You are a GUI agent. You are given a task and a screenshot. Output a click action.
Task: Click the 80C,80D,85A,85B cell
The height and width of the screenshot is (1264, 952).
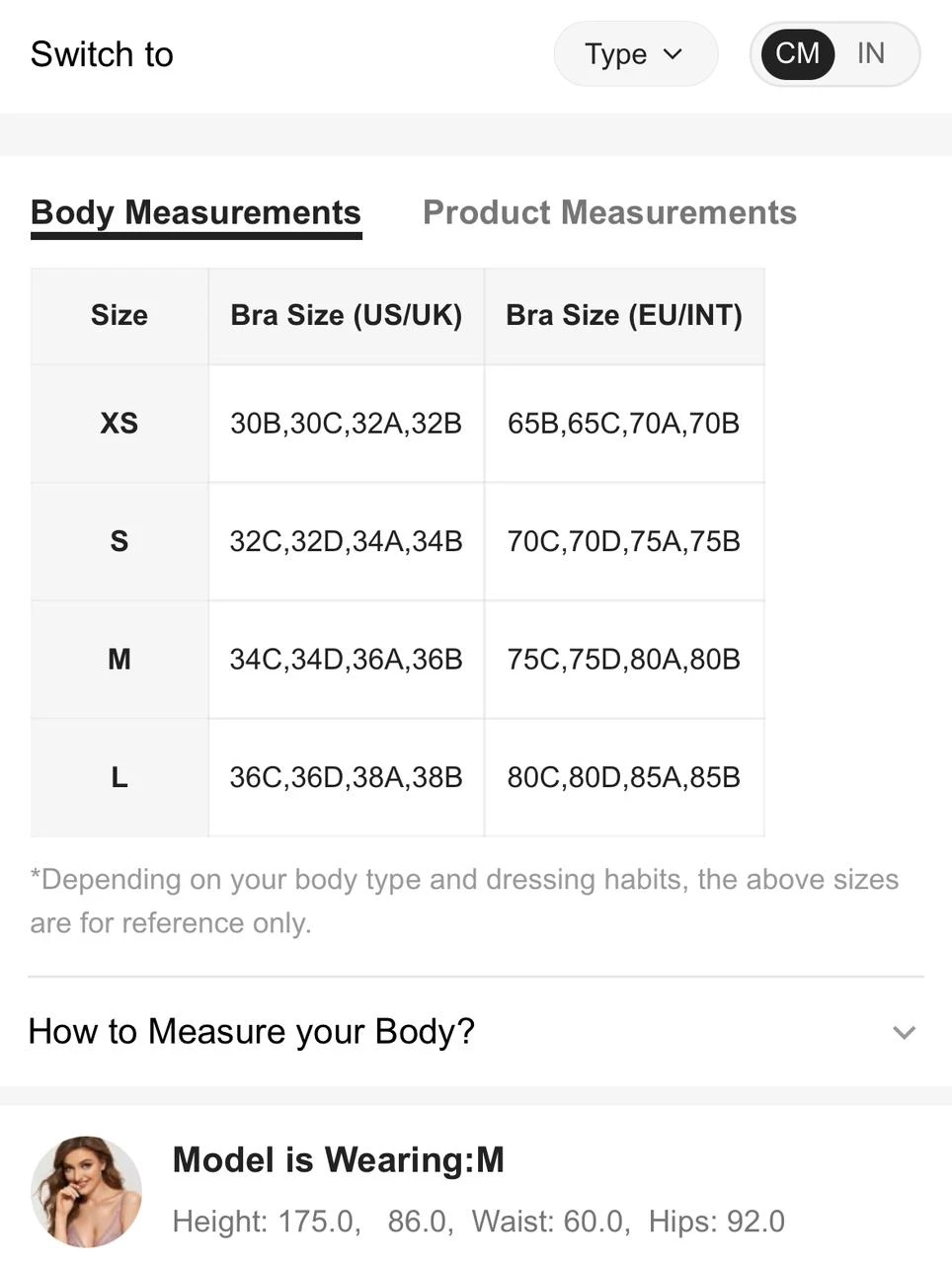point(624,778)
